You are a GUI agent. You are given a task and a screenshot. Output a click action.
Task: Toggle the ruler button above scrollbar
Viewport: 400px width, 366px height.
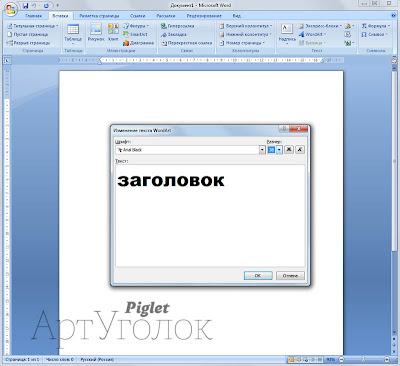pyautogui.click(x=394, y=60)
